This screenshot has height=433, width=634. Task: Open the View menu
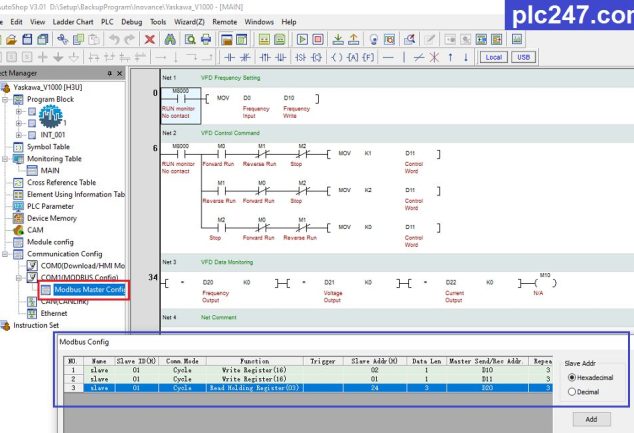[38, 22]
